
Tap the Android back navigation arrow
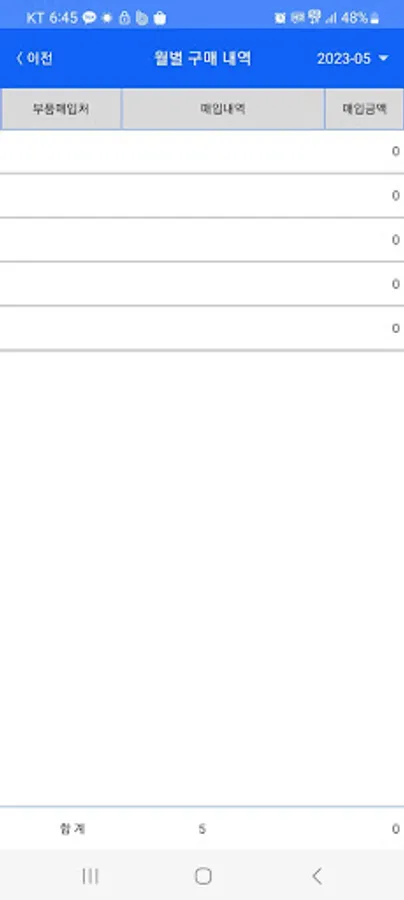[316, 875]
